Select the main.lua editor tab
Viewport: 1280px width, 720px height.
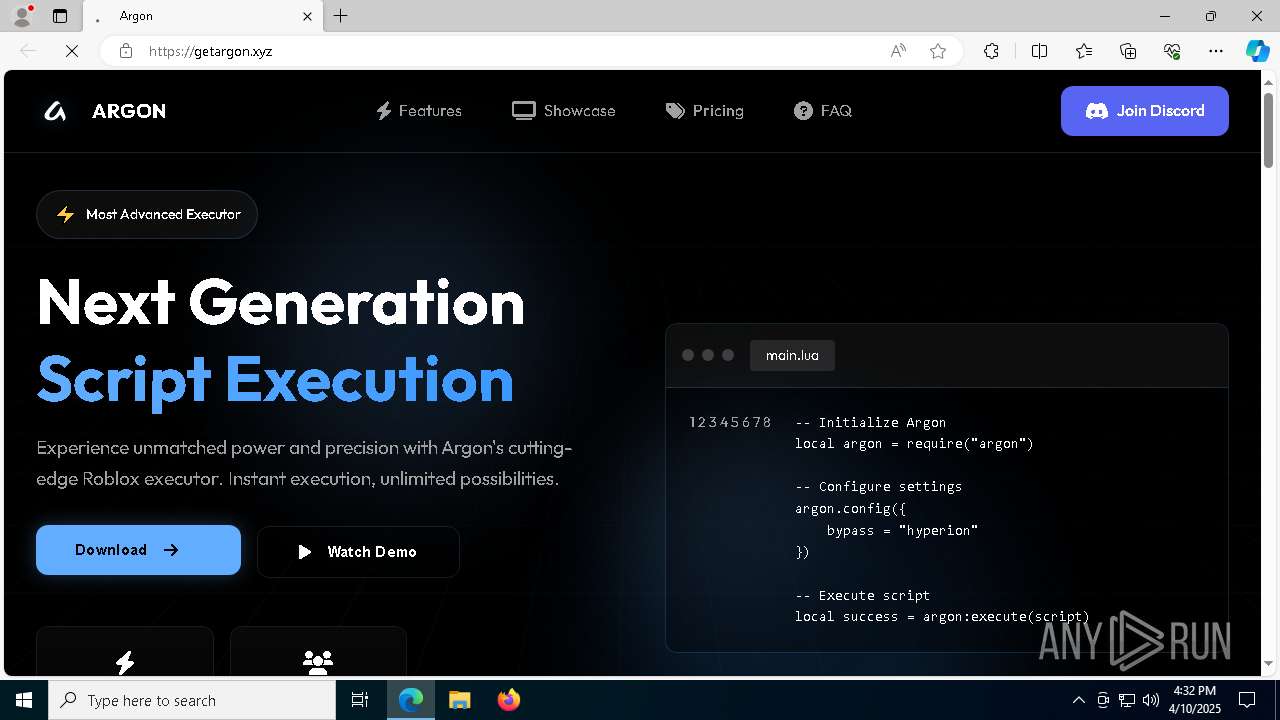[792, 355]
